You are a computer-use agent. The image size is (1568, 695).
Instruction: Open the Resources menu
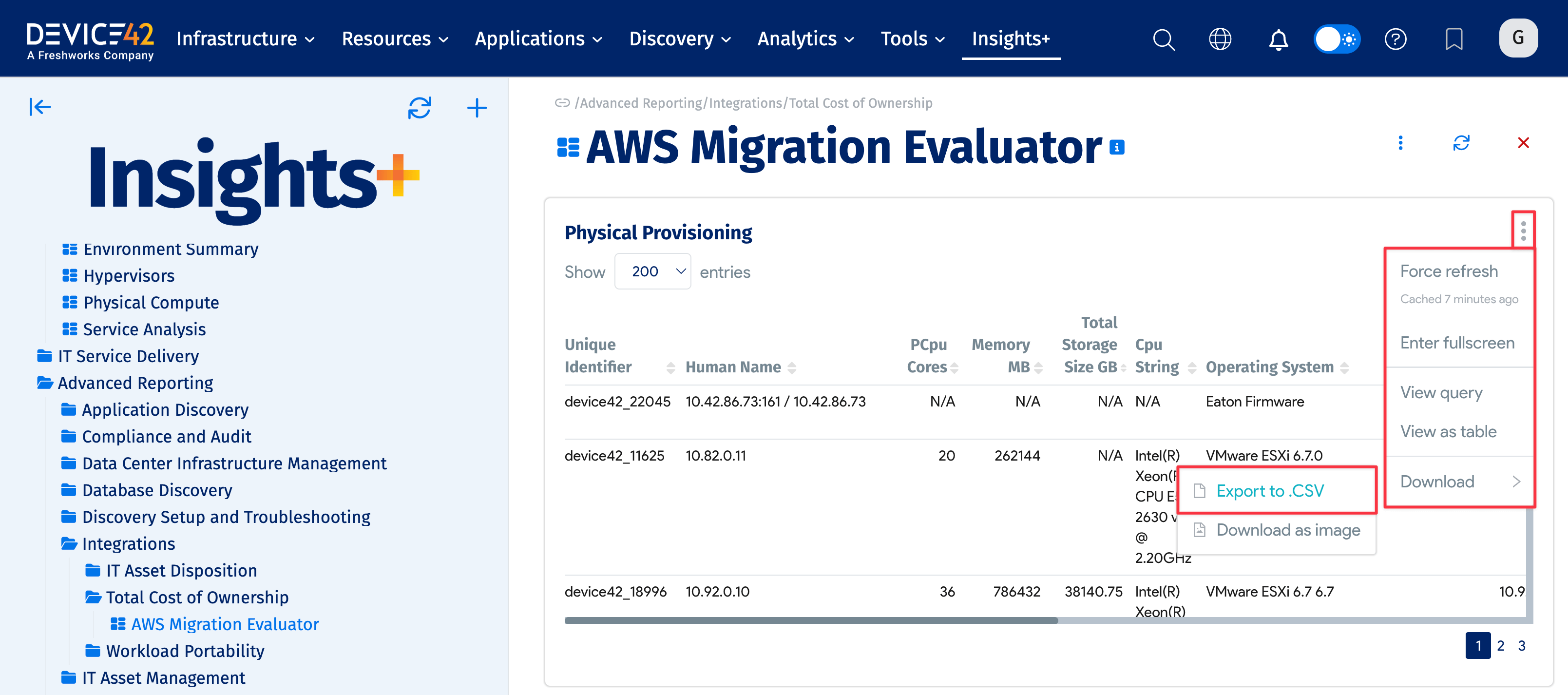(x=395, y=39)
